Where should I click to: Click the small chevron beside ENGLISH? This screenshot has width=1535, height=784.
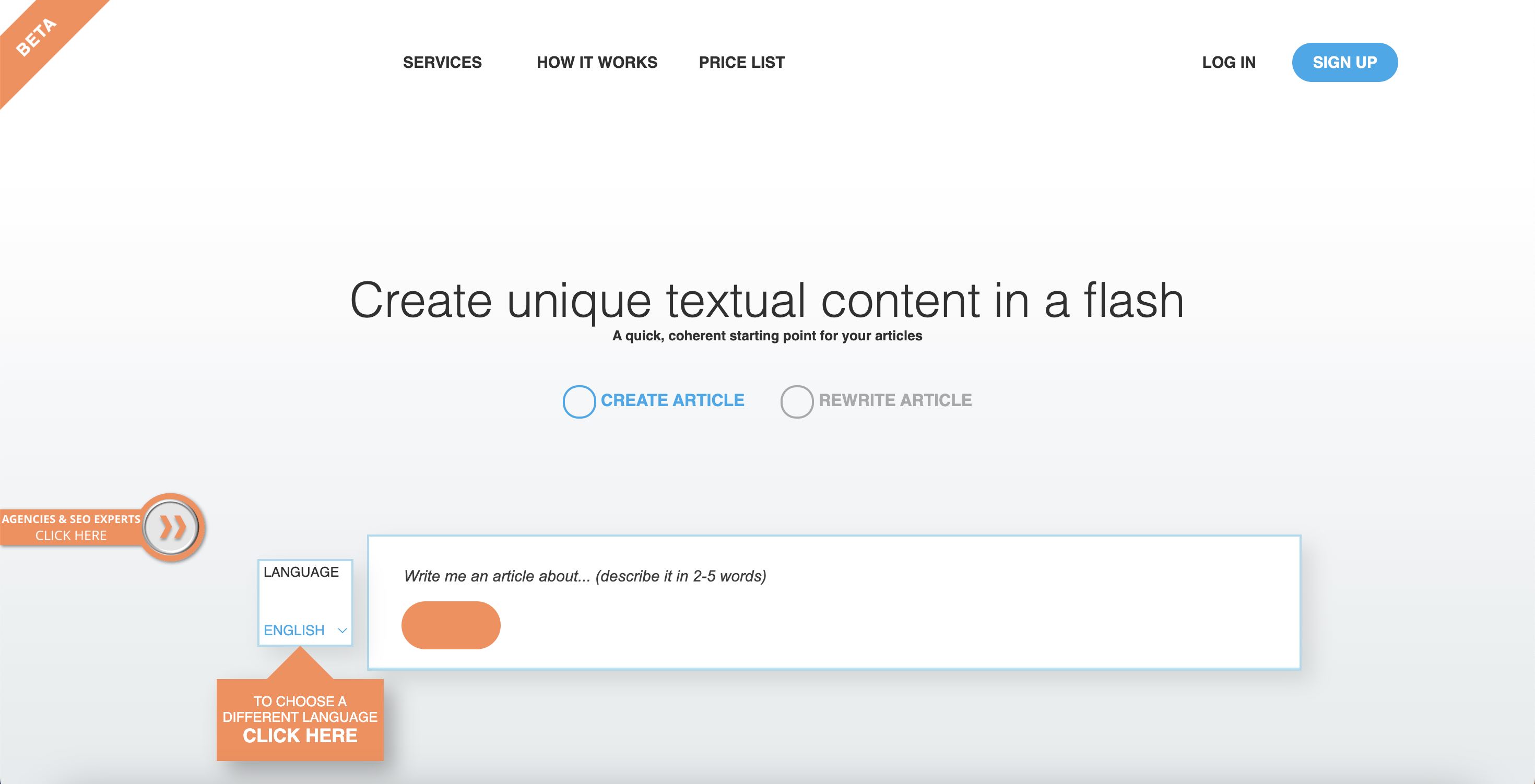[342, 631]
